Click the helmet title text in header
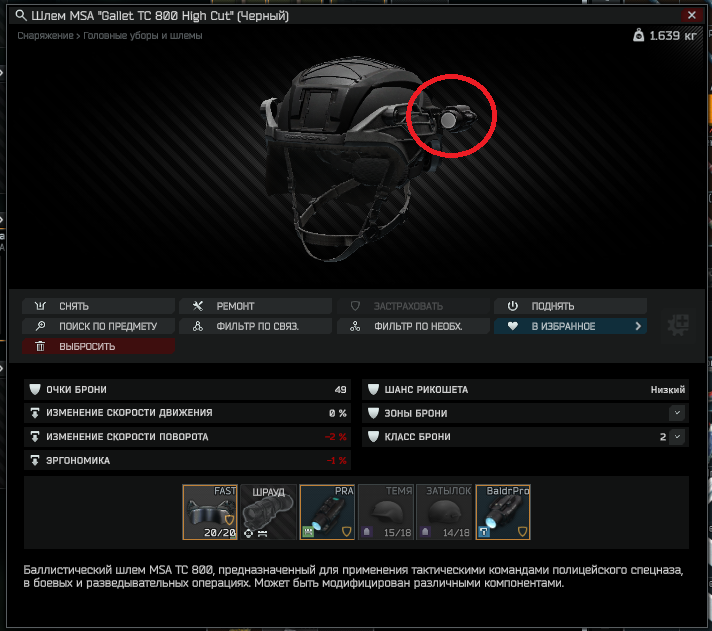Screen dimensions: 712x631 [x=160, y=16]
